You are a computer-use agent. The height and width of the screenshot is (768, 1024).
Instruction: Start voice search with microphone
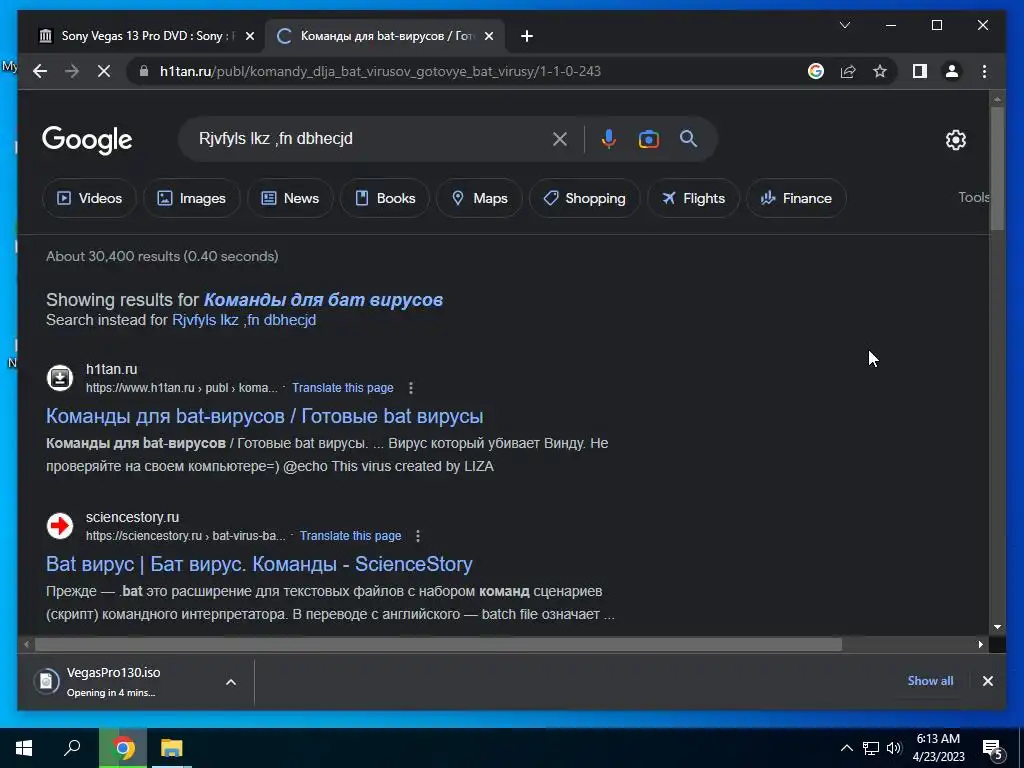click(x=609, y=138)
